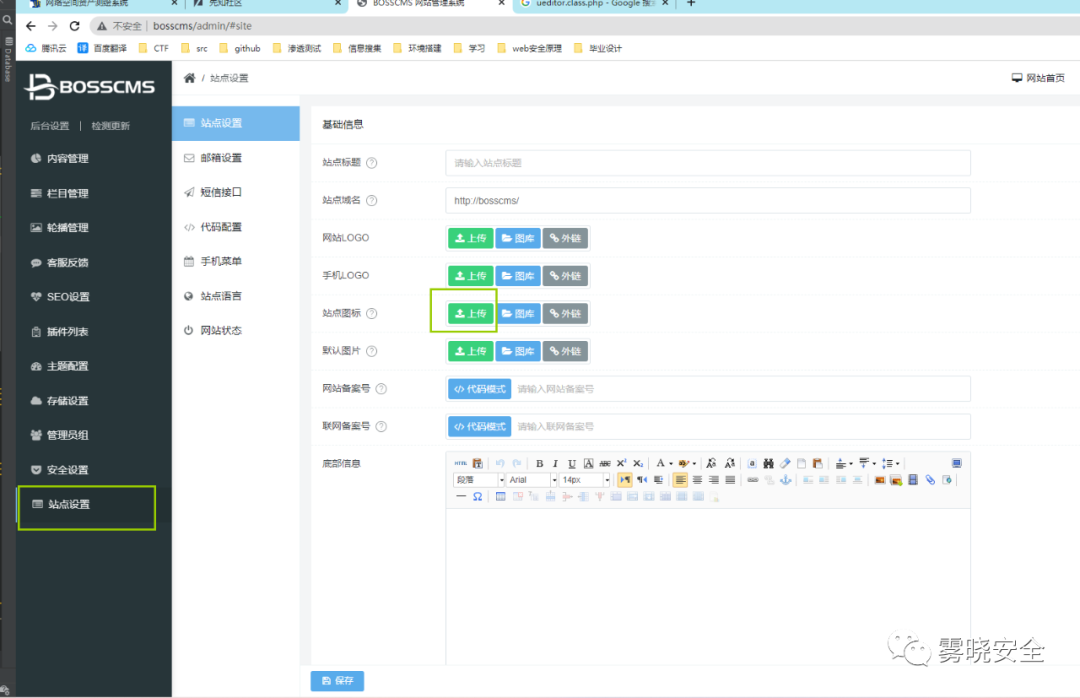Viewport: 1080px width, 698px height.
Task: Expand paragraph spacing before dropdown arrow
Action: 851,464
